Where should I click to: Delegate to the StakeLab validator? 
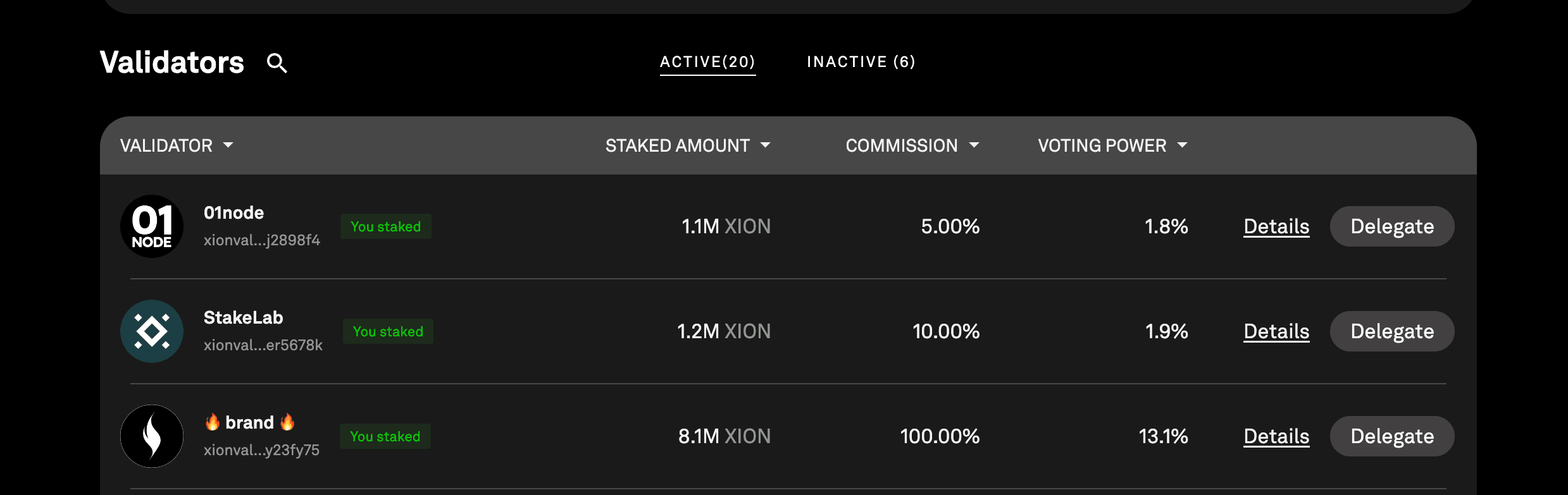(x=1392, y=331)
